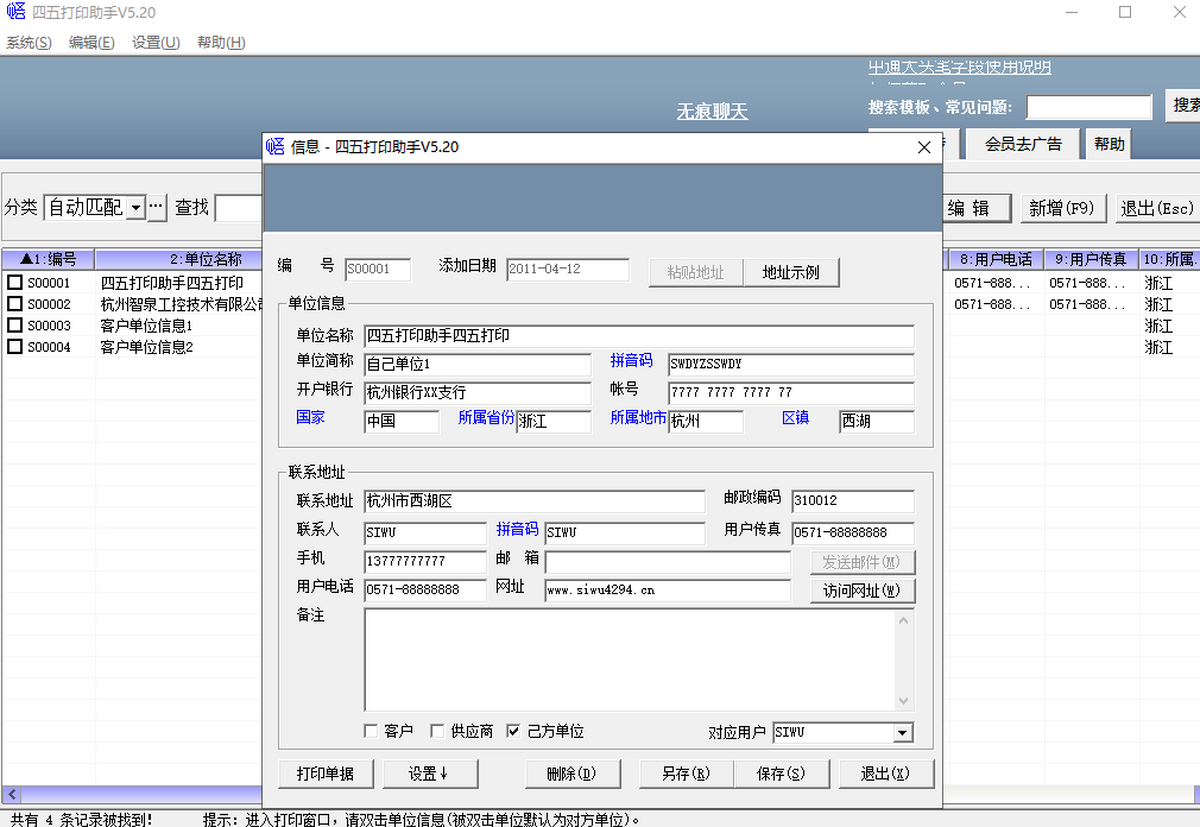This screenshot has height=827, width=1200.
Task: Open the 地址示例 button
Action: coord(790,272)
